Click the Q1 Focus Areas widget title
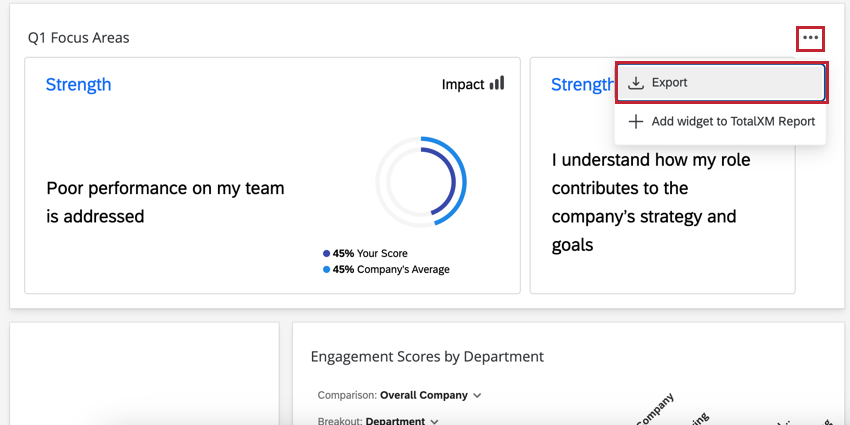 coord(78,38)
